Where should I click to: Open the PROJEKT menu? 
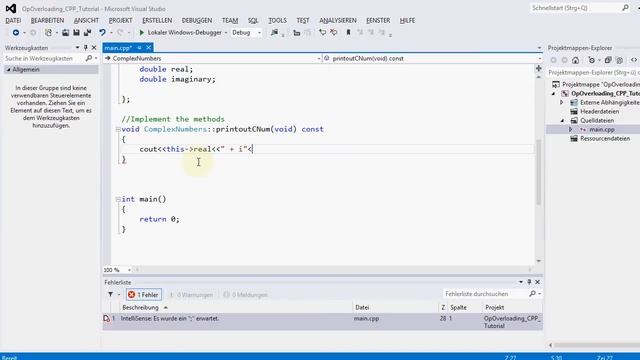coord(120,20)
